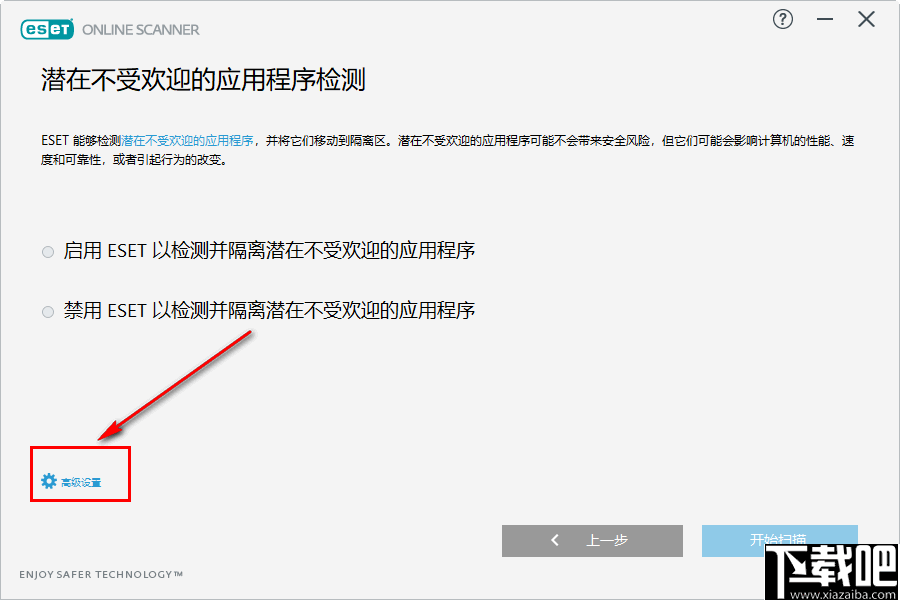Select the 启用 ESET detection radio button

(47, 252)
